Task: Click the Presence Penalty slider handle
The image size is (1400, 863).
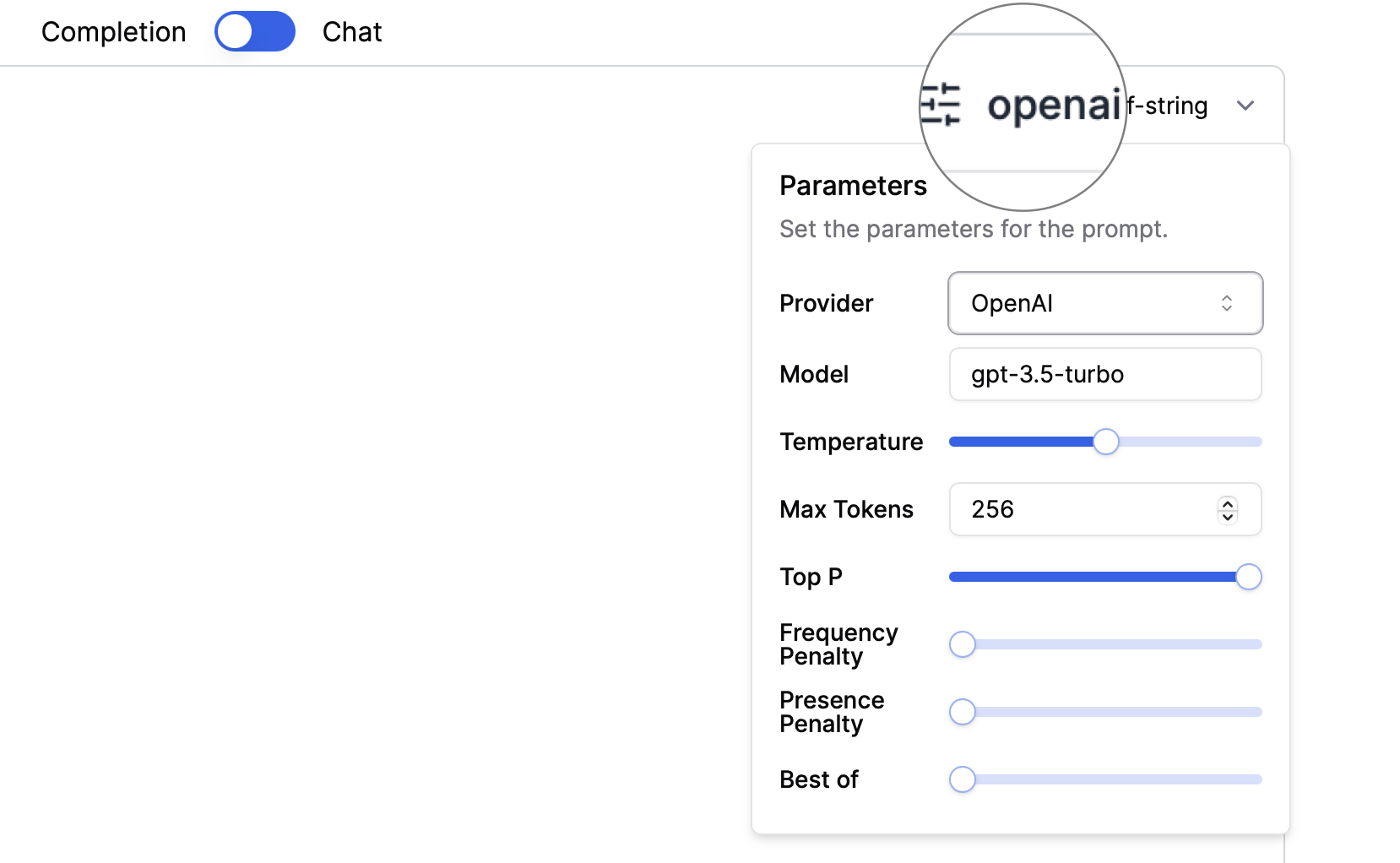Action: [x=963, y=712]
